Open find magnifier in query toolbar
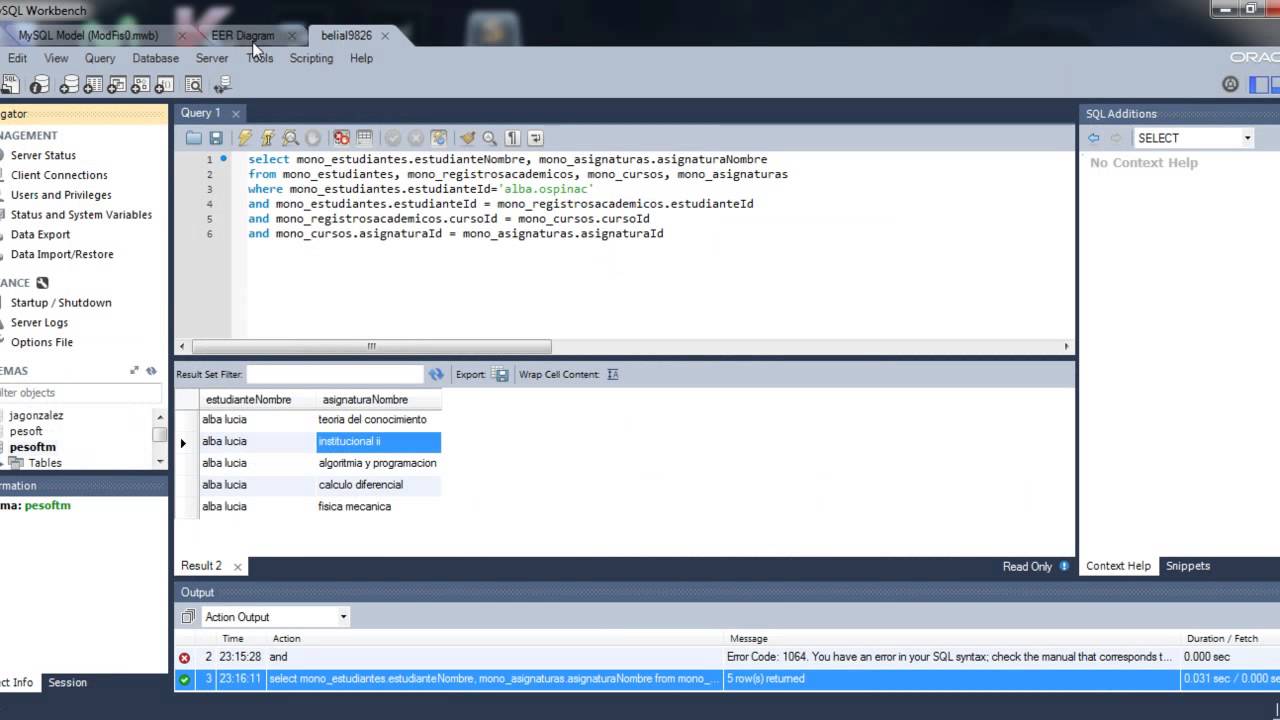 pyautogui.click(x=490, y=138)
